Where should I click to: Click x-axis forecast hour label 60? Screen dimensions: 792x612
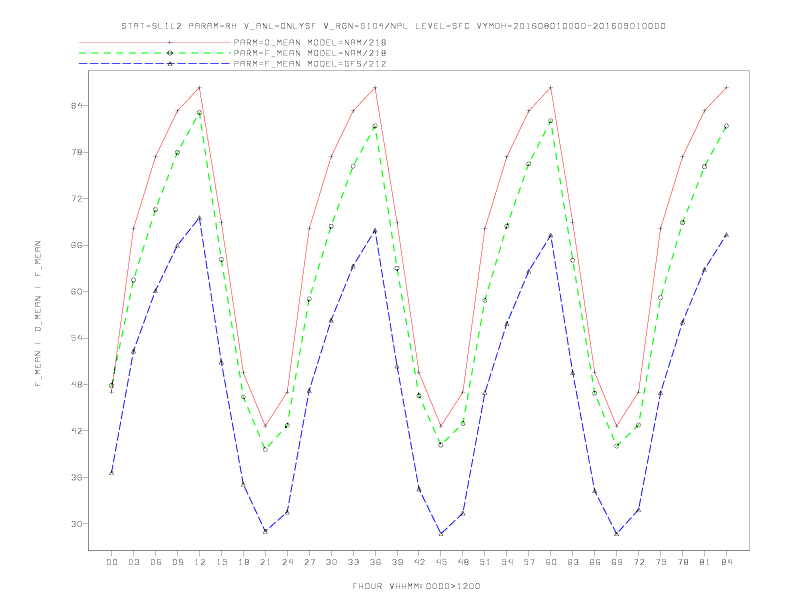(551, 562)
